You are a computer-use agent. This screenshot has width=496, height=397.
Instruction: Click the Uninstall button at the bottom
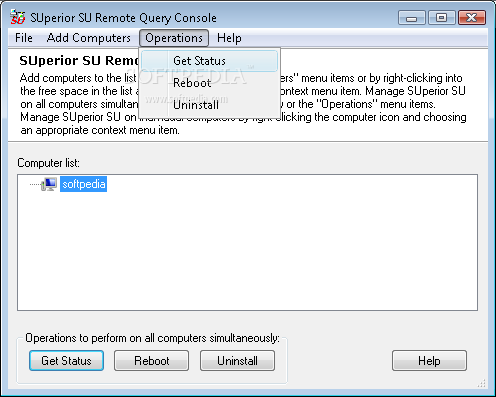pyautogui.click(x=237, y=360)
